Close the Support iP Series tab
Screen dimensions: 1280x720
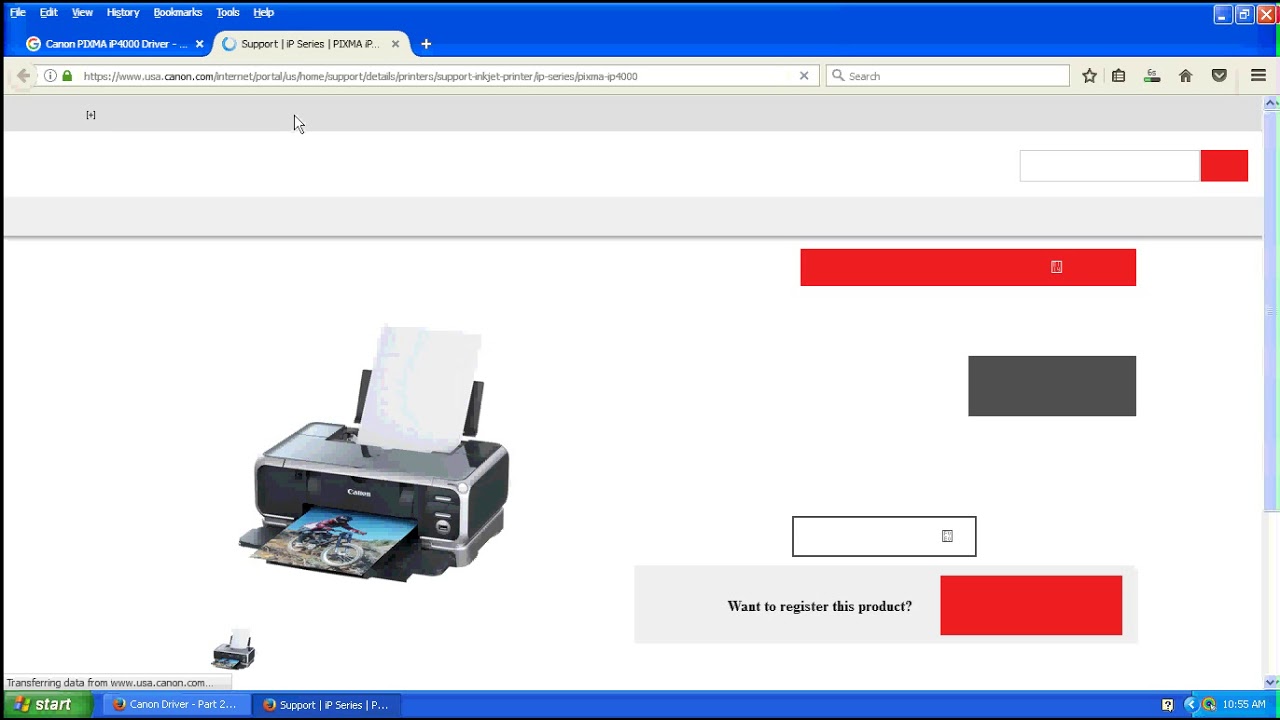pos(395,44)
